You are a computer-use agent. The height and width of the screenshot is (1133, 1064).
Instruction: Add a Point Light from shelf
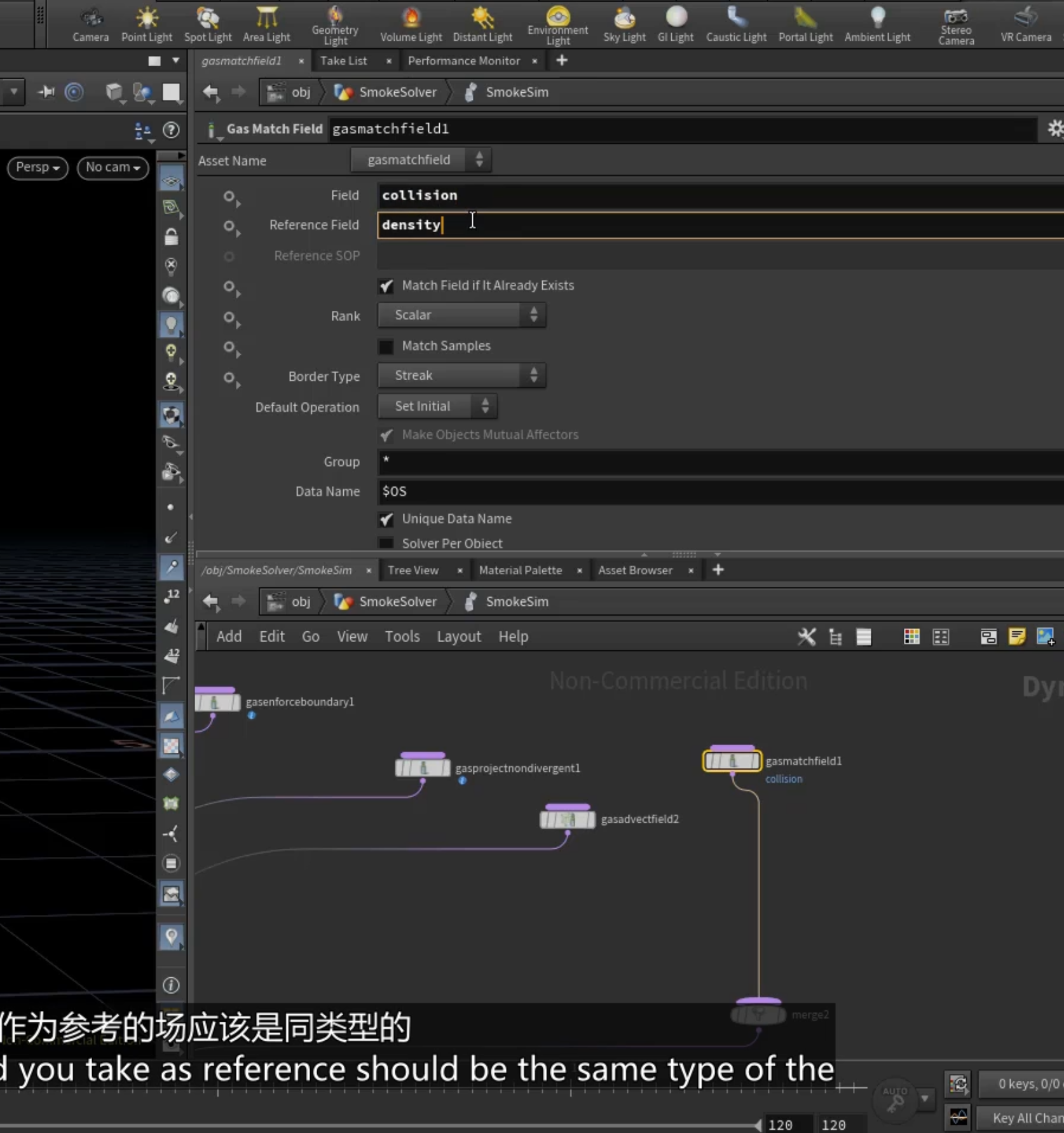coord(147,25)
